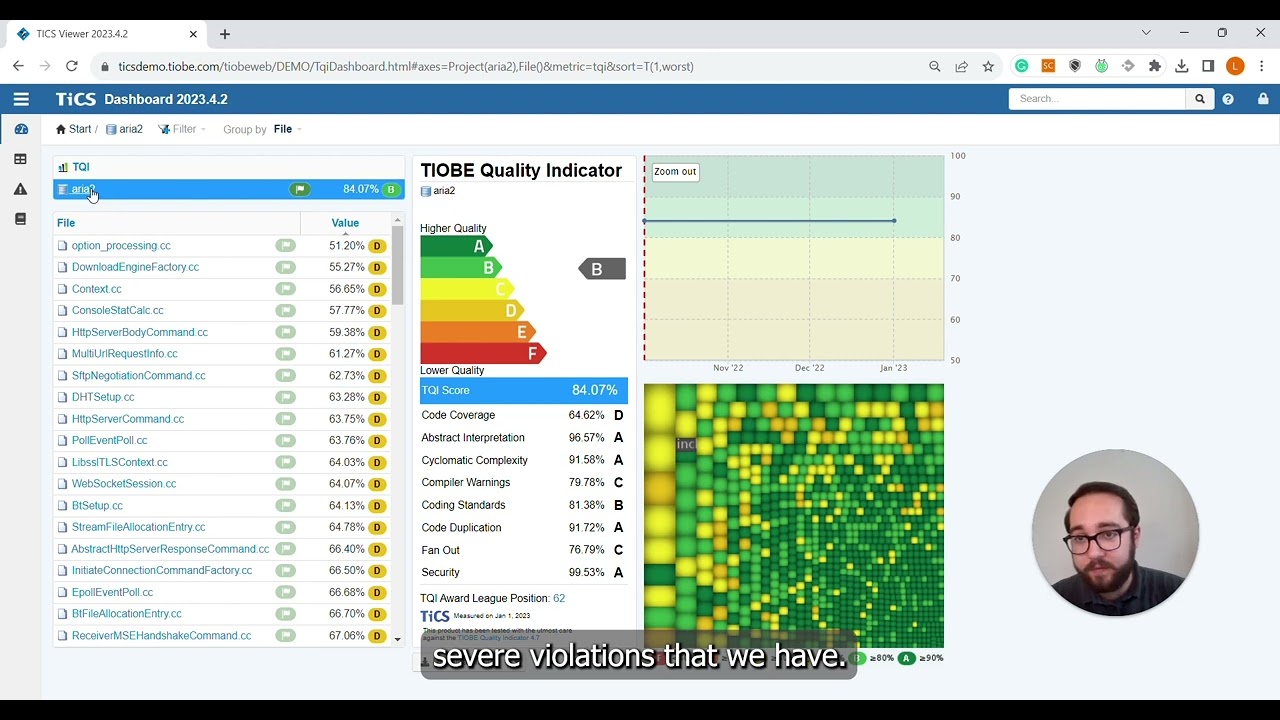Click the file list scrollbar thumb
The height and width of the screenshot is (720, 1280).
(397, 264)
